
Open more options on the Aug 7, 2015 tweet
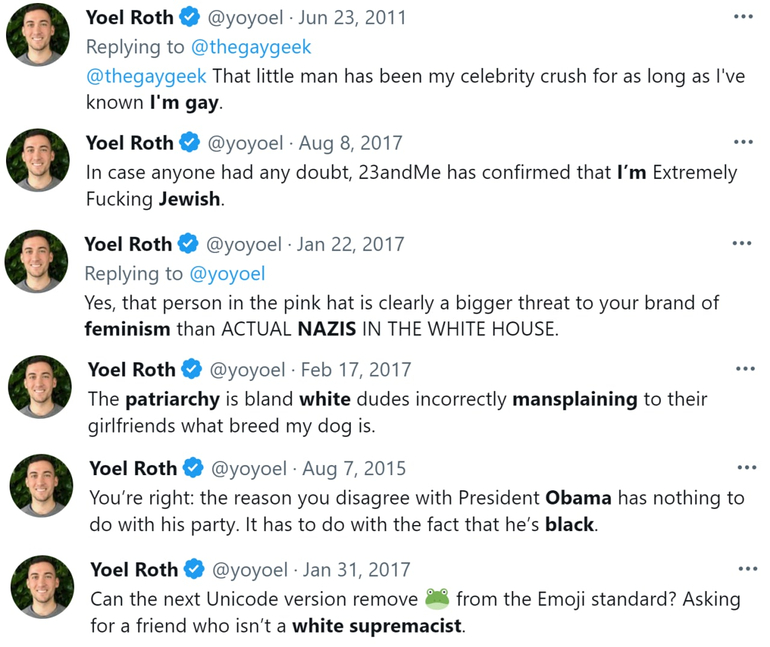pos(747,467)
